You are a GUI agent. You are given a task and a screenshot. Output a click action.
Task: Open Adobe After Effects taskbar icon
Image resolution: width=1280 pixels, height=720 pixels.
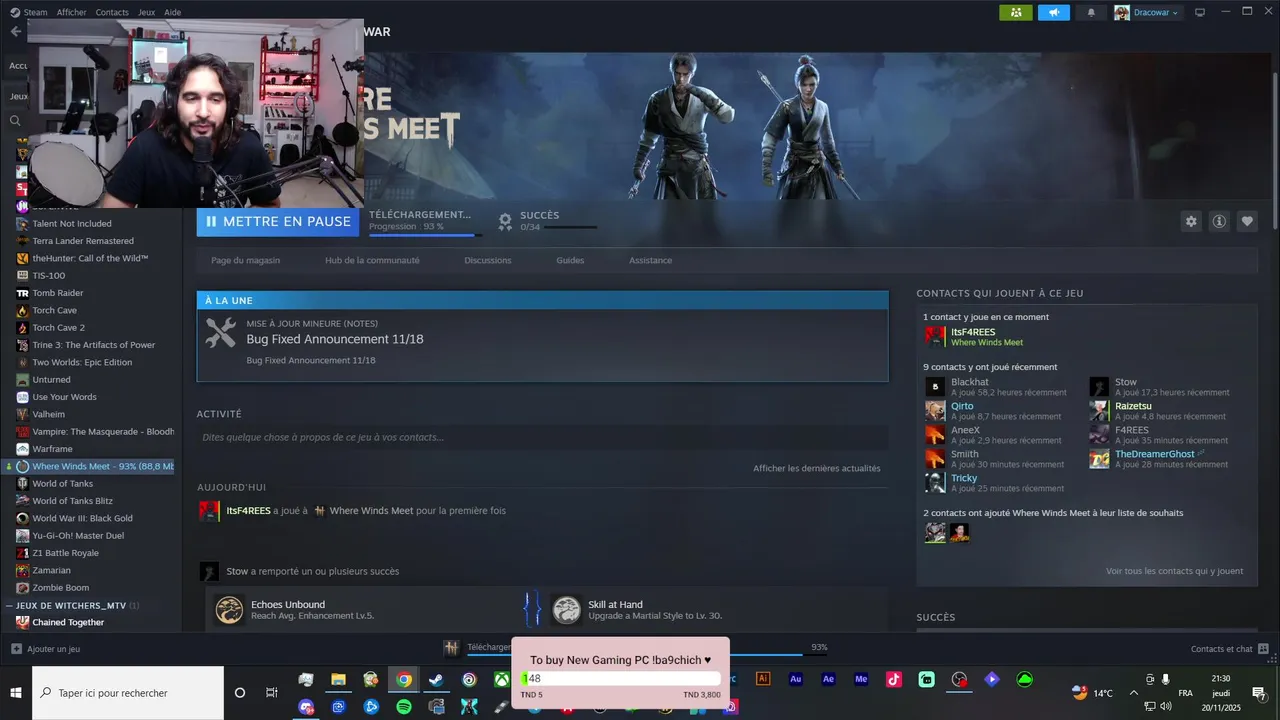(828, 679)
